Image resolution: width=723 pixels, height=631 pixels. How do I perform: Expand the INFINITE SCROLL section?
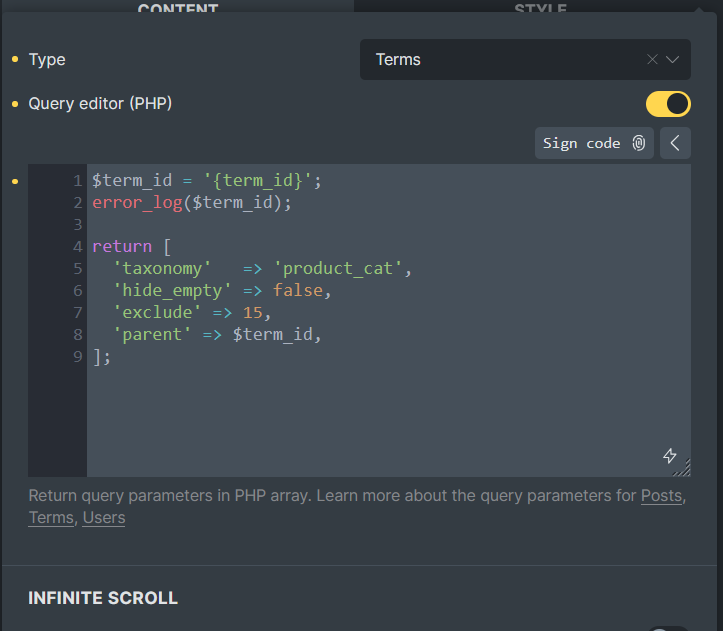103,598
